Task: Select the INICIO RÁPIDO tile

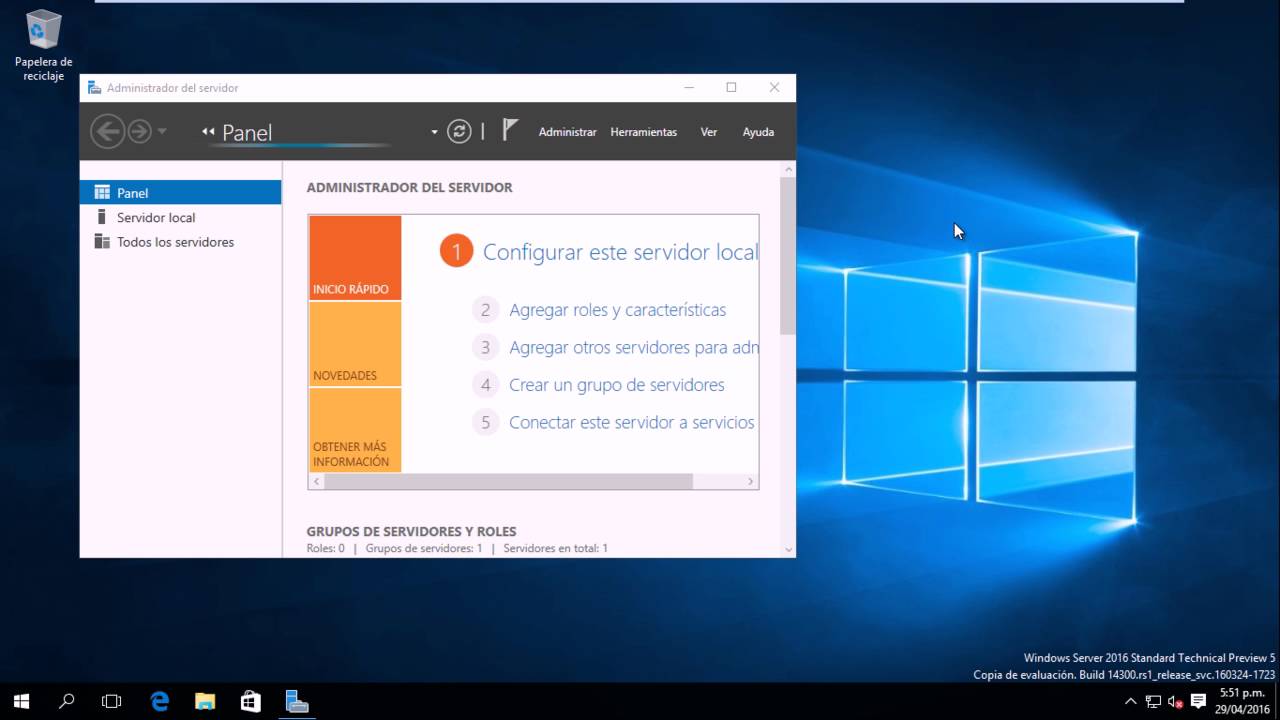Action: [355, 258]
